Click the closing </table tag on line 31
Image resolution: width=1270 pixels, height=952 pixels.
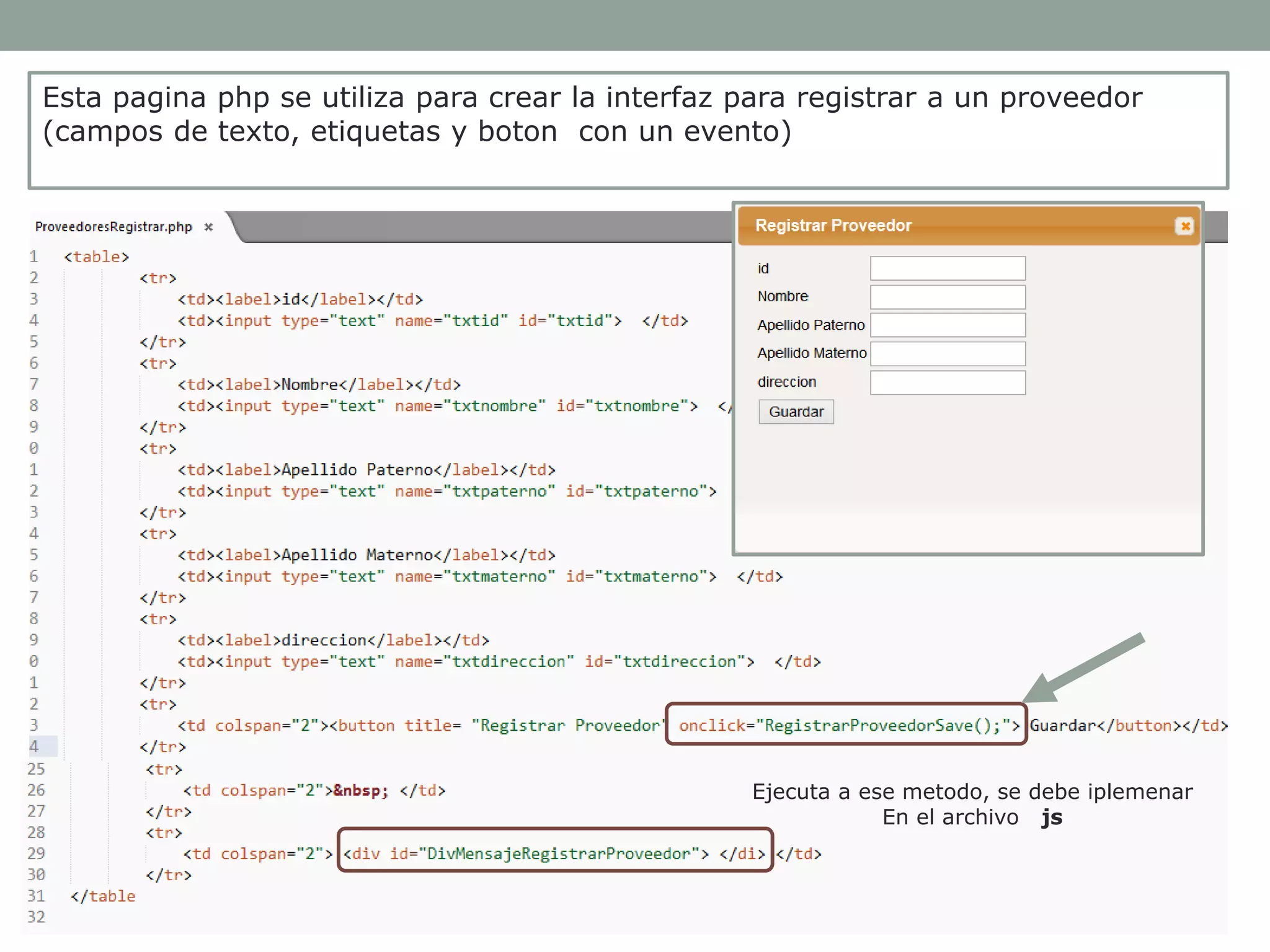coord(103,896)
